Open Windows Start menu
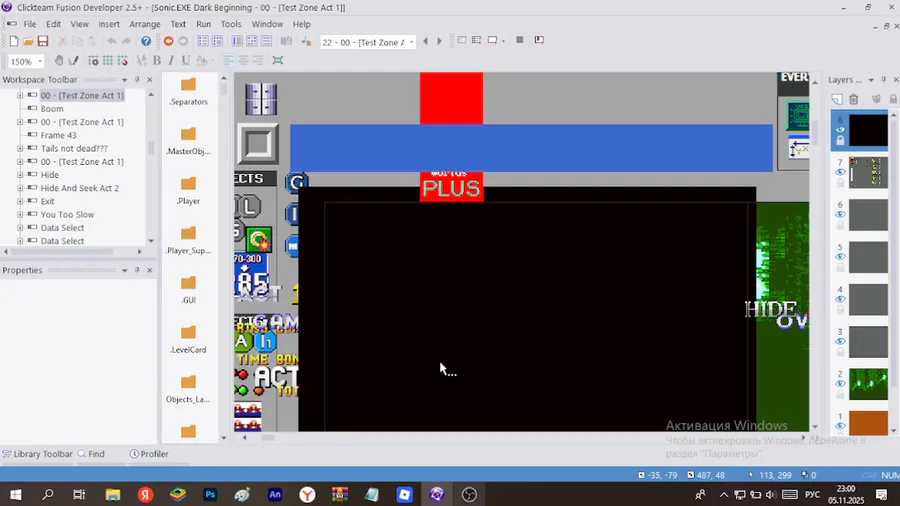The height and width of the screenshot is (506, 900). click(x=15, y=495)
